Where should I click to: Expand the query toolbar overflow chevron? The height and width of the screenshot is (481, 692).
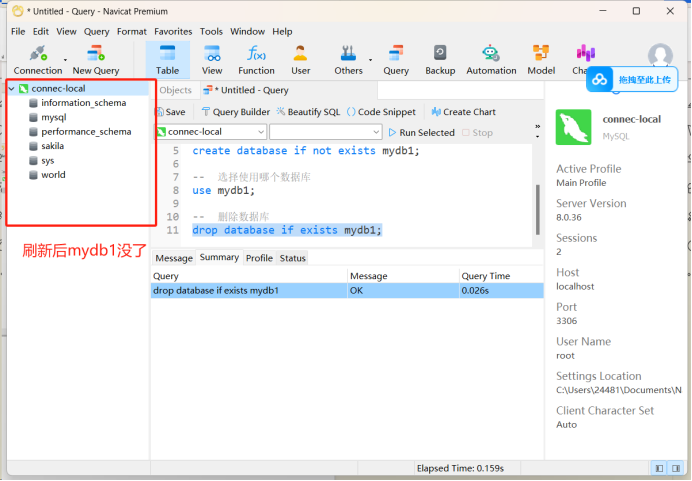[x=538, y=127]
